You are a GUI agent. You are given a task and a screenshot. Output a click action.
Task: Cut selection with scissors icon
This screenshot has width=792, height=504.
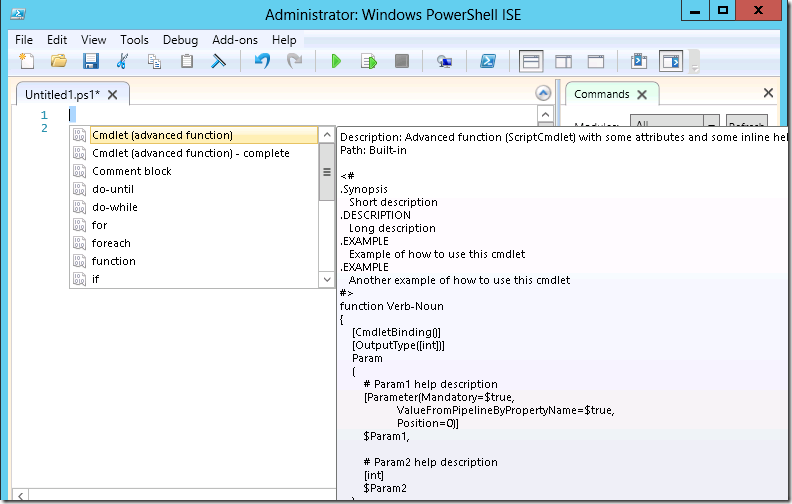tap(122, 61)
